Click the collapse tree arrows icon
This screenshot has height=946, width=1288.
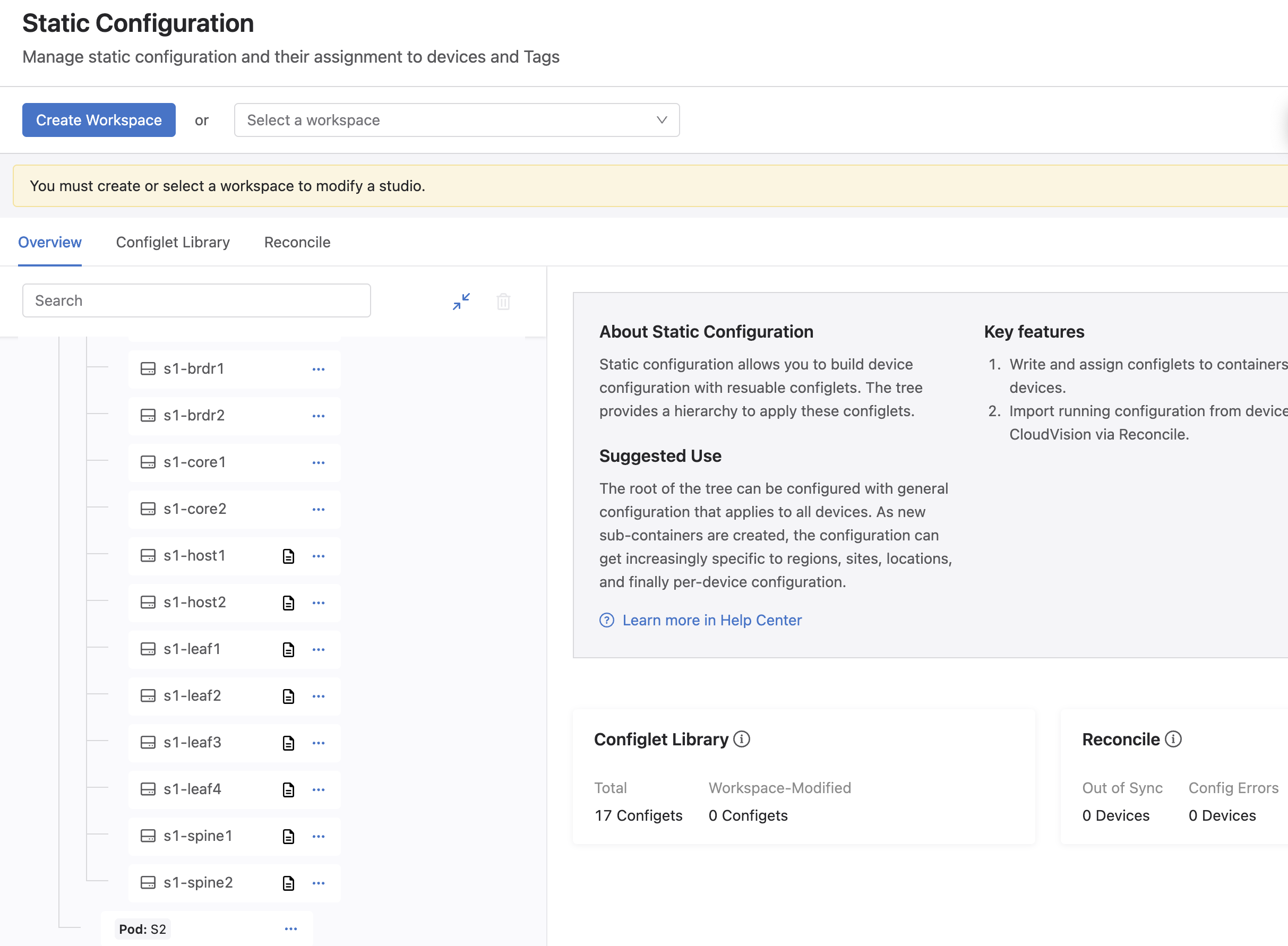tap(461, 301)
